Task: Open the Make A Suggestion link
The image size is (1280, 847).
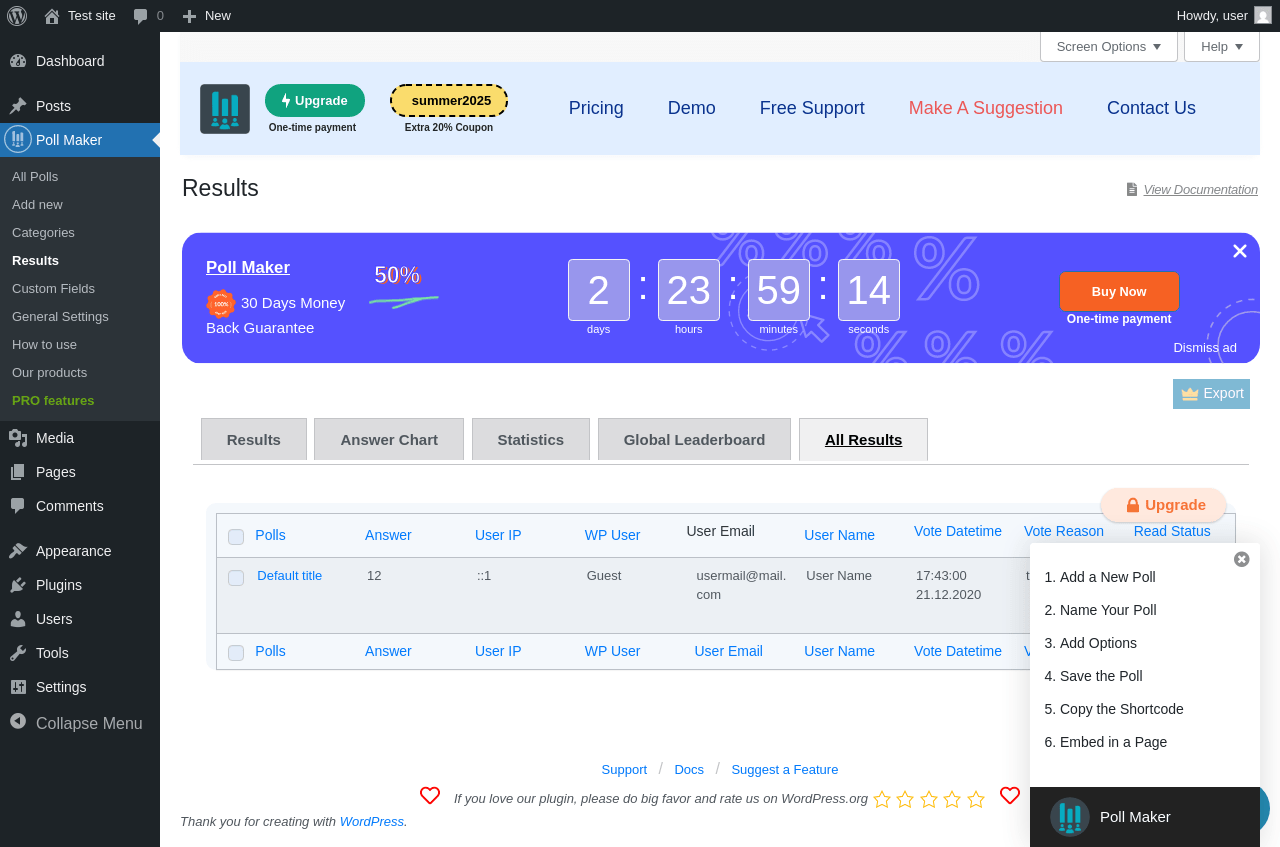Action: (986, 108)
